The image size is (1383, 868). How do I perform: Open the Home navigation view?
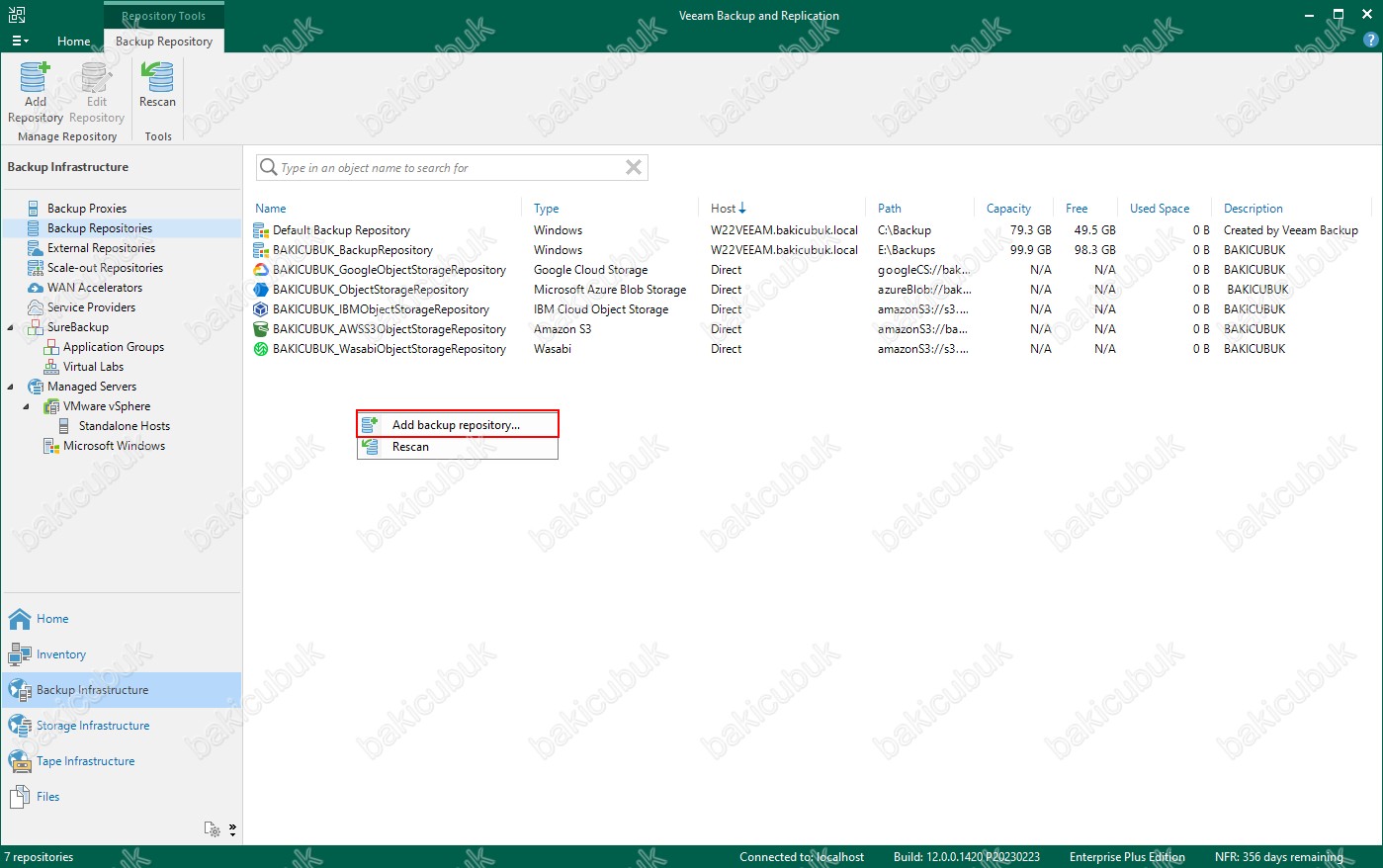[121, 619]
